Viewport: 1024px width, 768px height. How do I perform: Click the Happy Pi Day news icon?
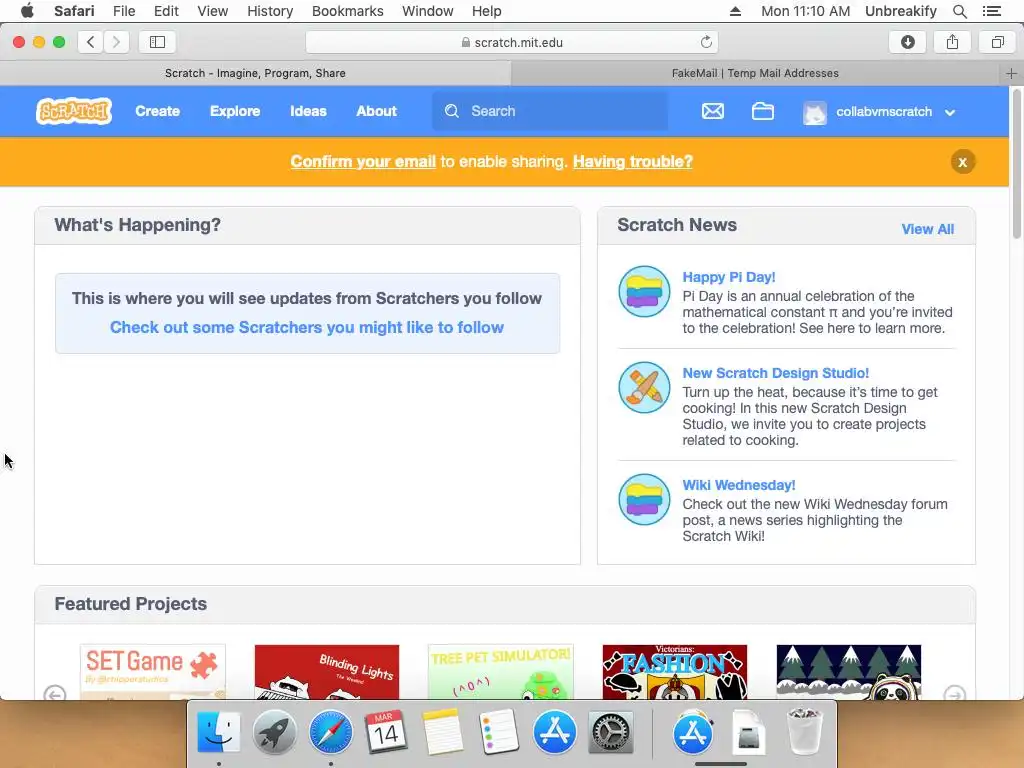[644, 291]
